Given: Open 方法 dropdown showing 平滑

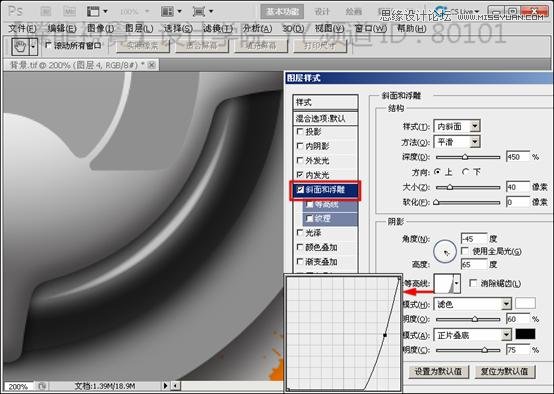Looking at the screenshot, I should [457, 142].
